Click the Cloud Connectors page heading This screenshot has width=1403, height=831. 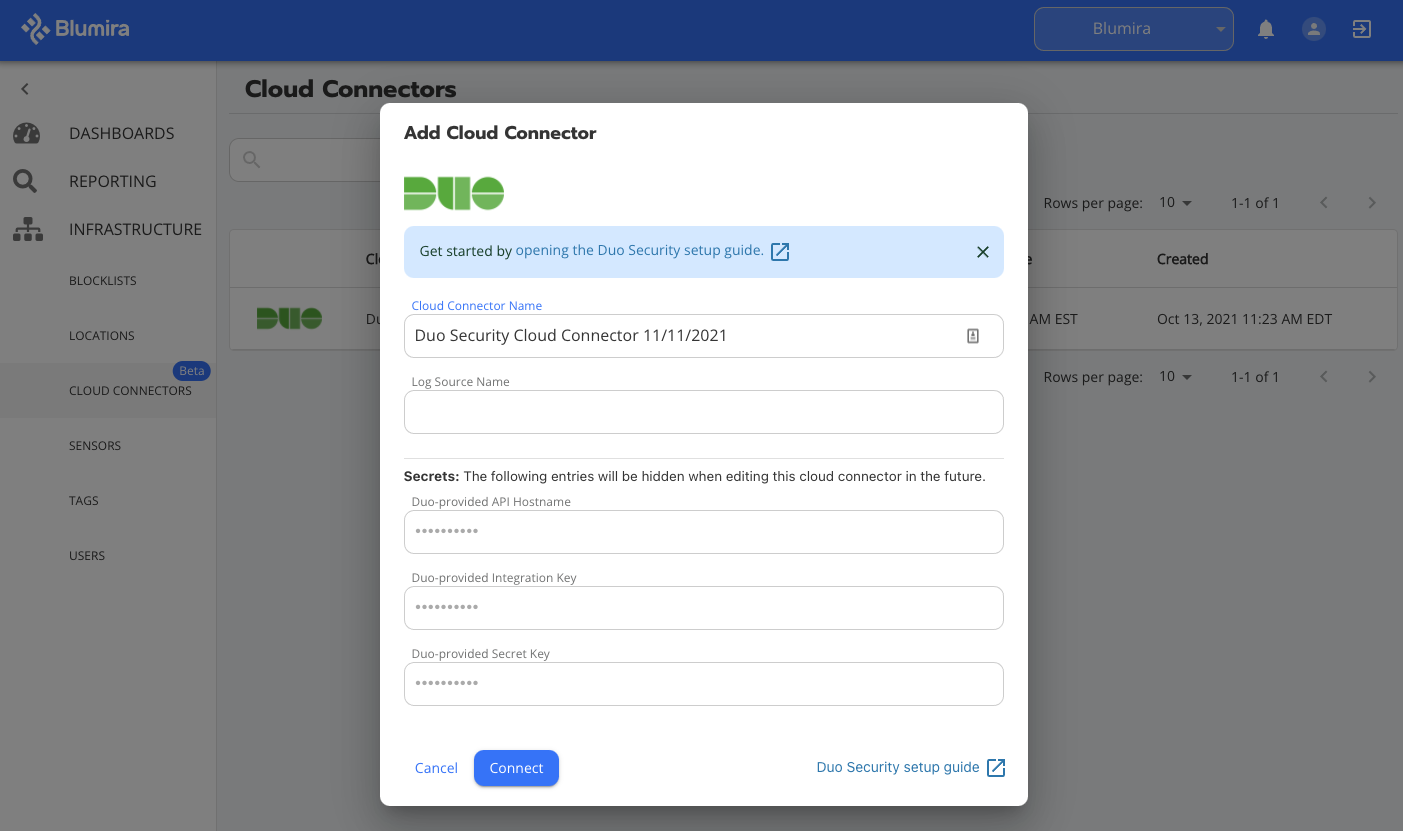[351, 89]
